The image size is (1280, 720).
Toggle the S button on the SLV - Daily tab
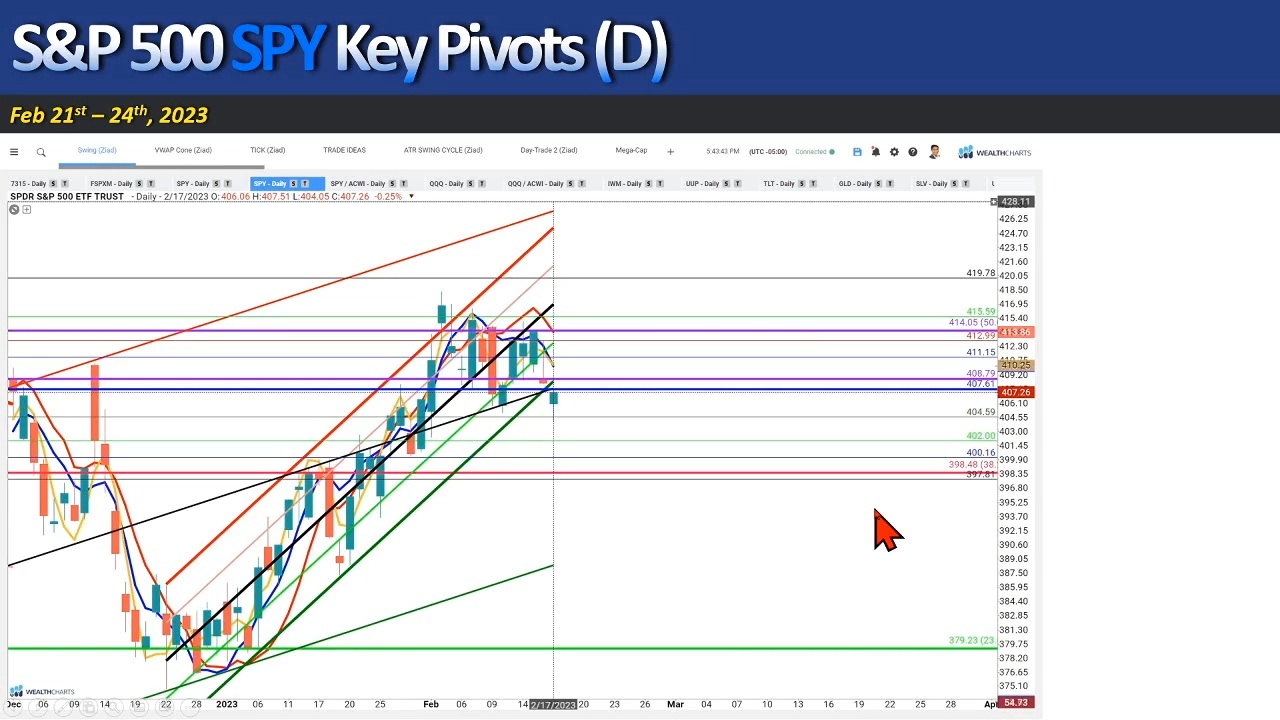[954, 183]
